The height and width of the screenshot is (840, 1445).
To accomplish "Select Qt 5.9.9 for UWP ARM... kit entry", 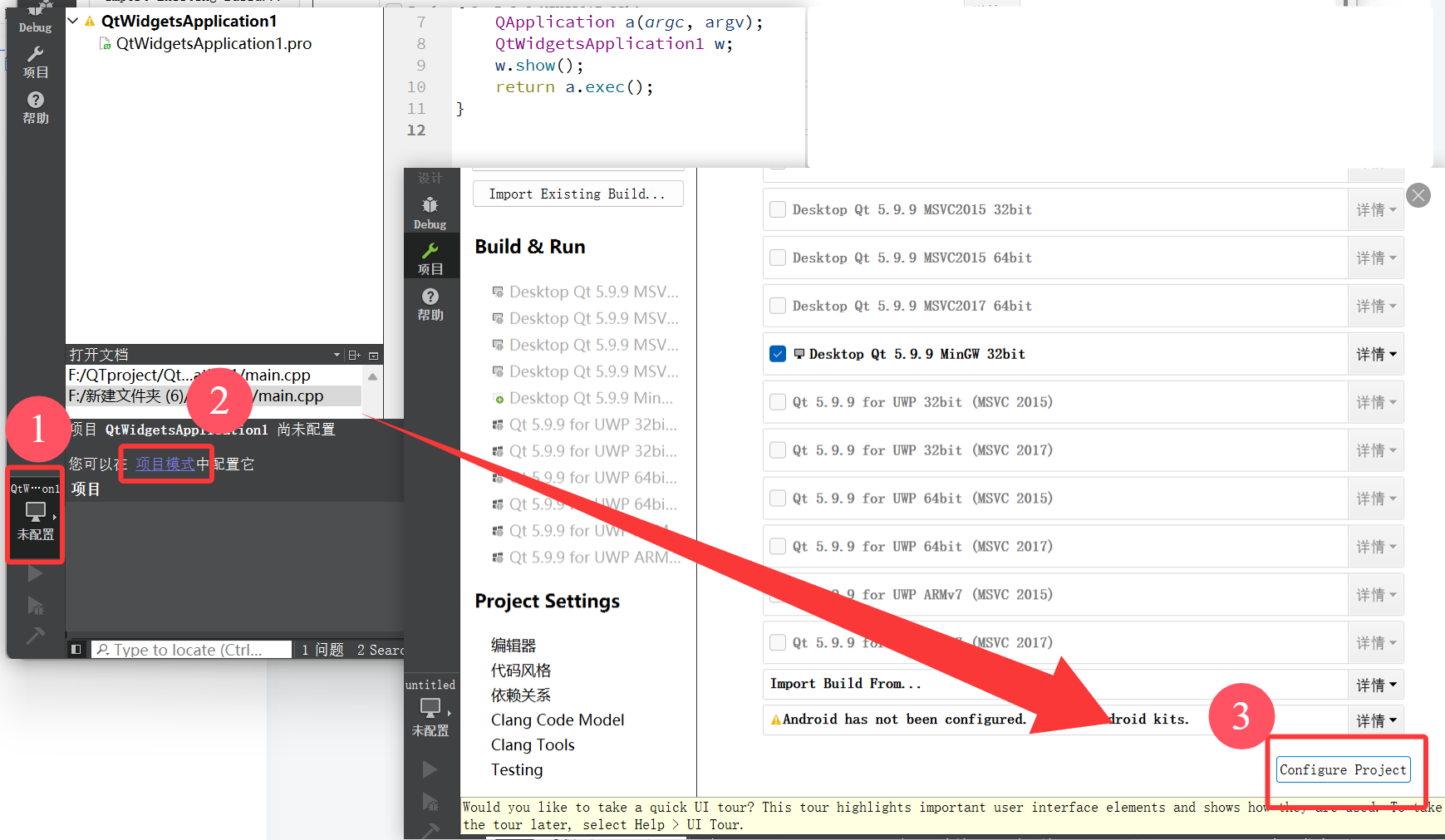I will [x=587, y=558].
